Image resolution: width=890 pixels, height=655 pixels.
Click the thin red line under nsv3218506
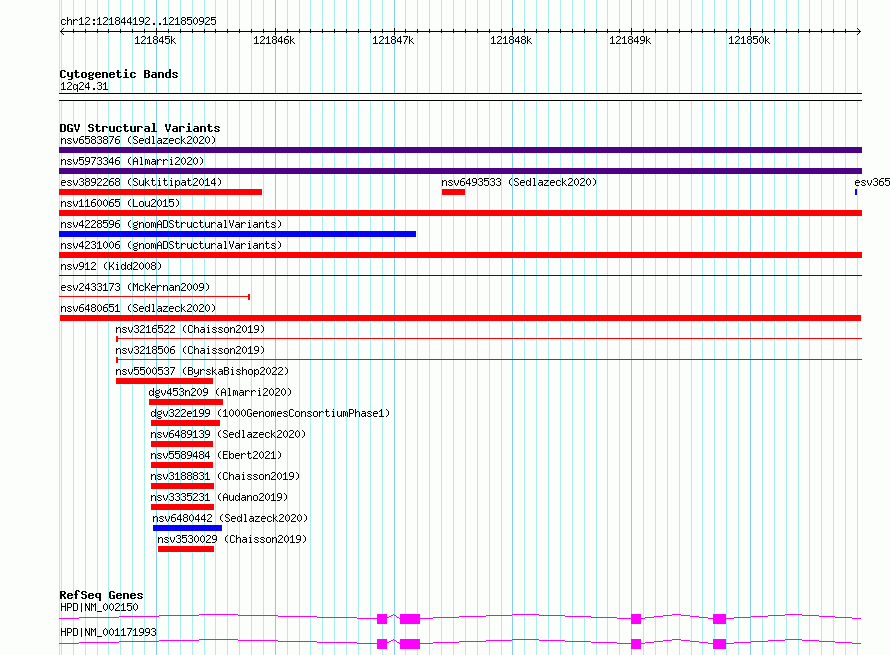(489, 360)
